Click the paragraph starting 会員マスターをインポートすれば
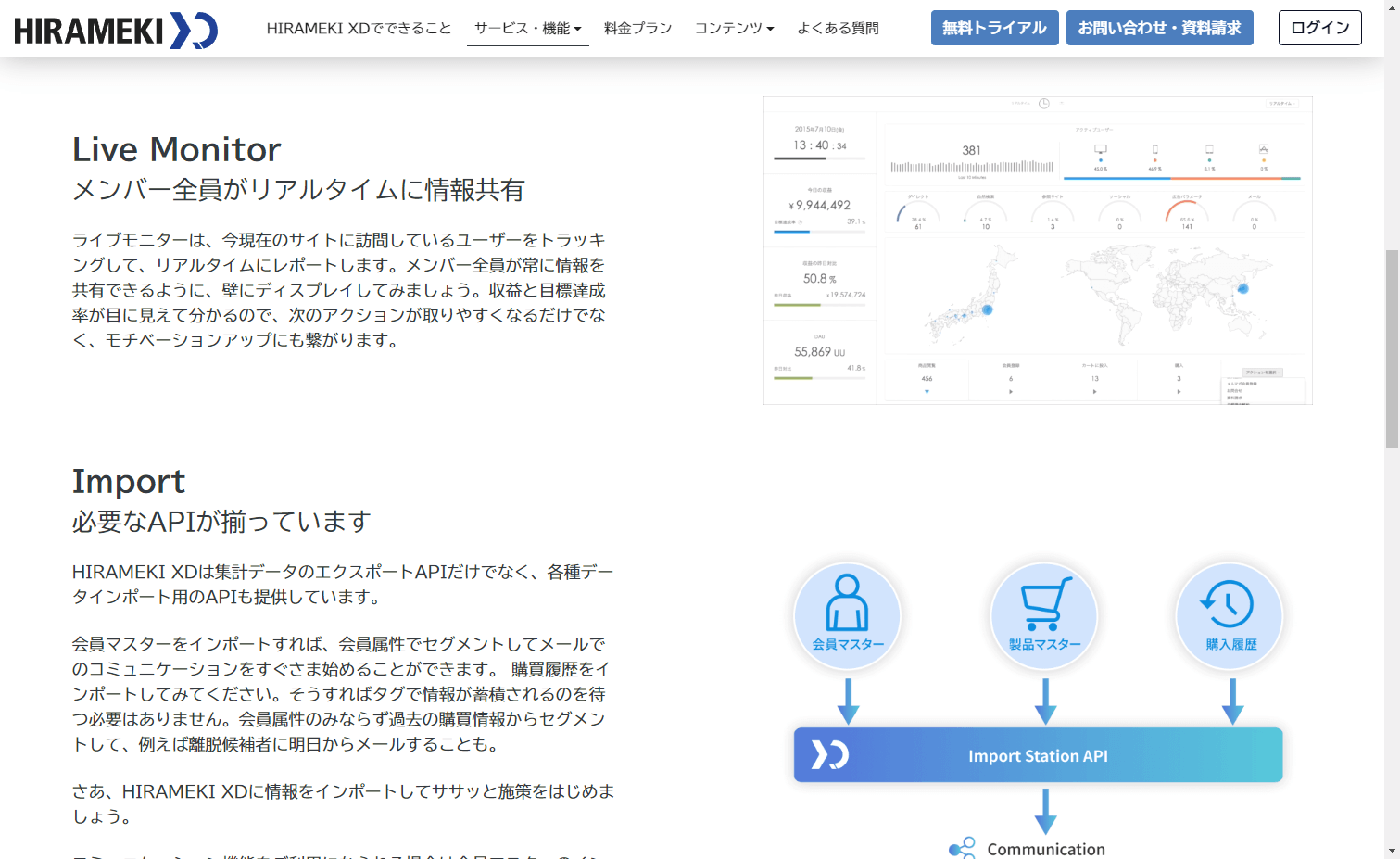The image size is (1400, 859). click(x=342, y=694)
